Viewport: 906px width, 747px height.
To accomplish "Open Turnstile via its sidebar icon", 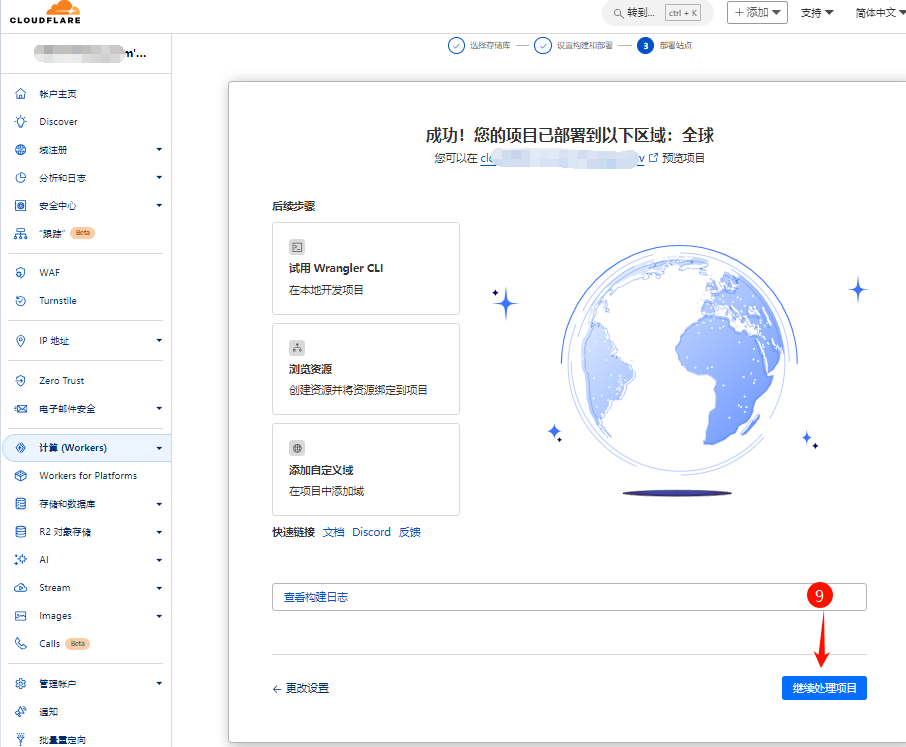I will [20, 301].
